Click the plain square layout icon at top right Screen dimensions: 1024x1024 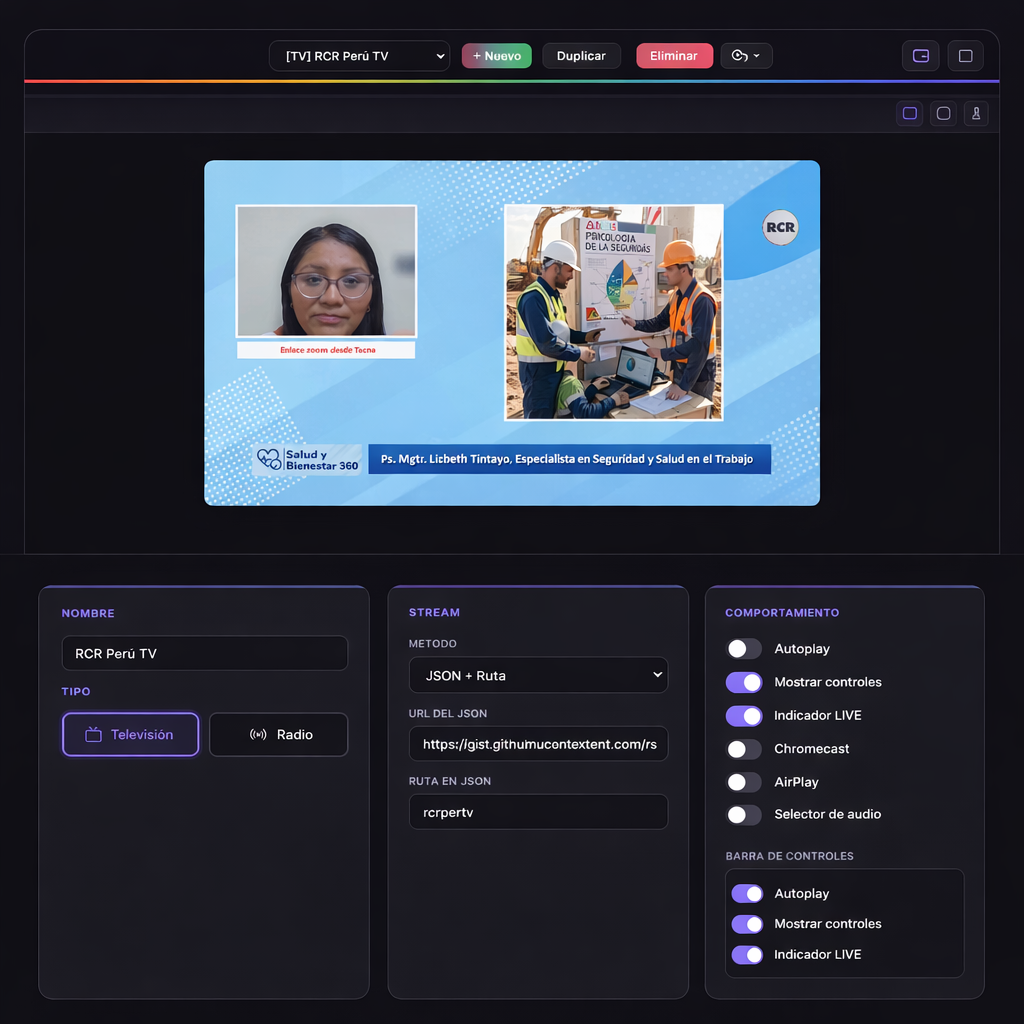tap(965, 56)
